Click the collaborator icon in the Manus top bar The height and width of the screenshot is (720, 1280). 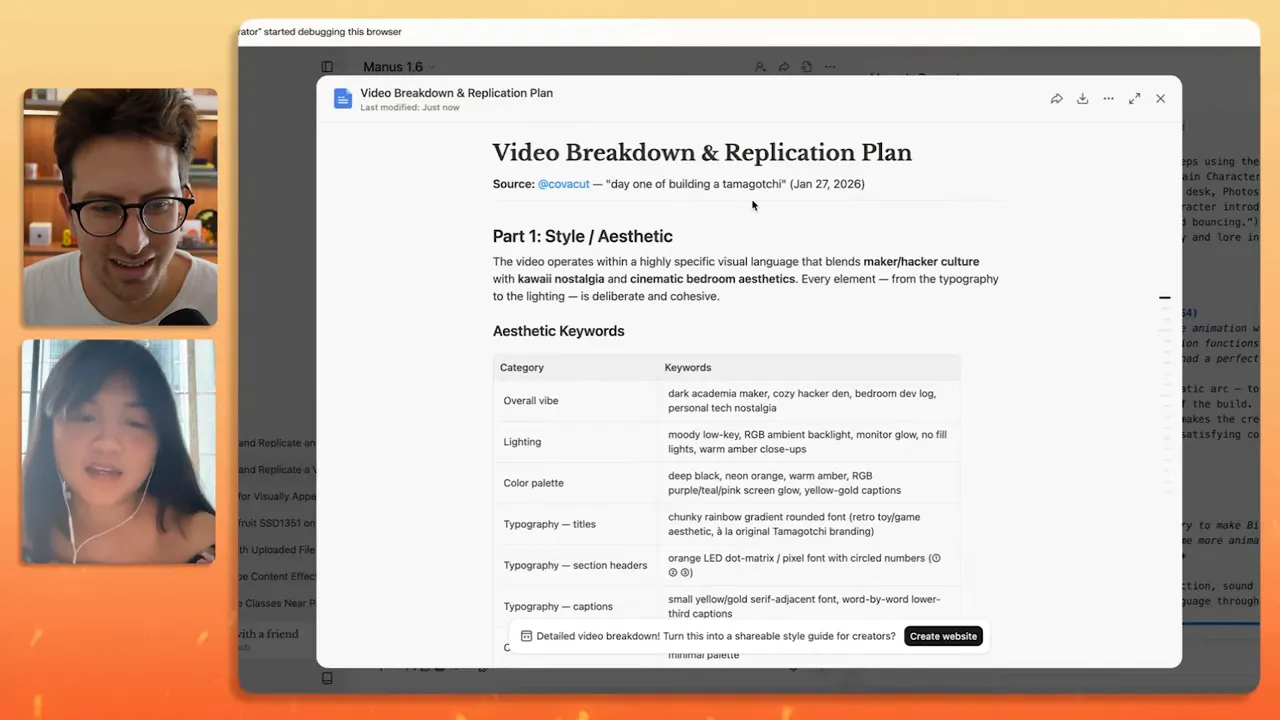coord(760,67)
